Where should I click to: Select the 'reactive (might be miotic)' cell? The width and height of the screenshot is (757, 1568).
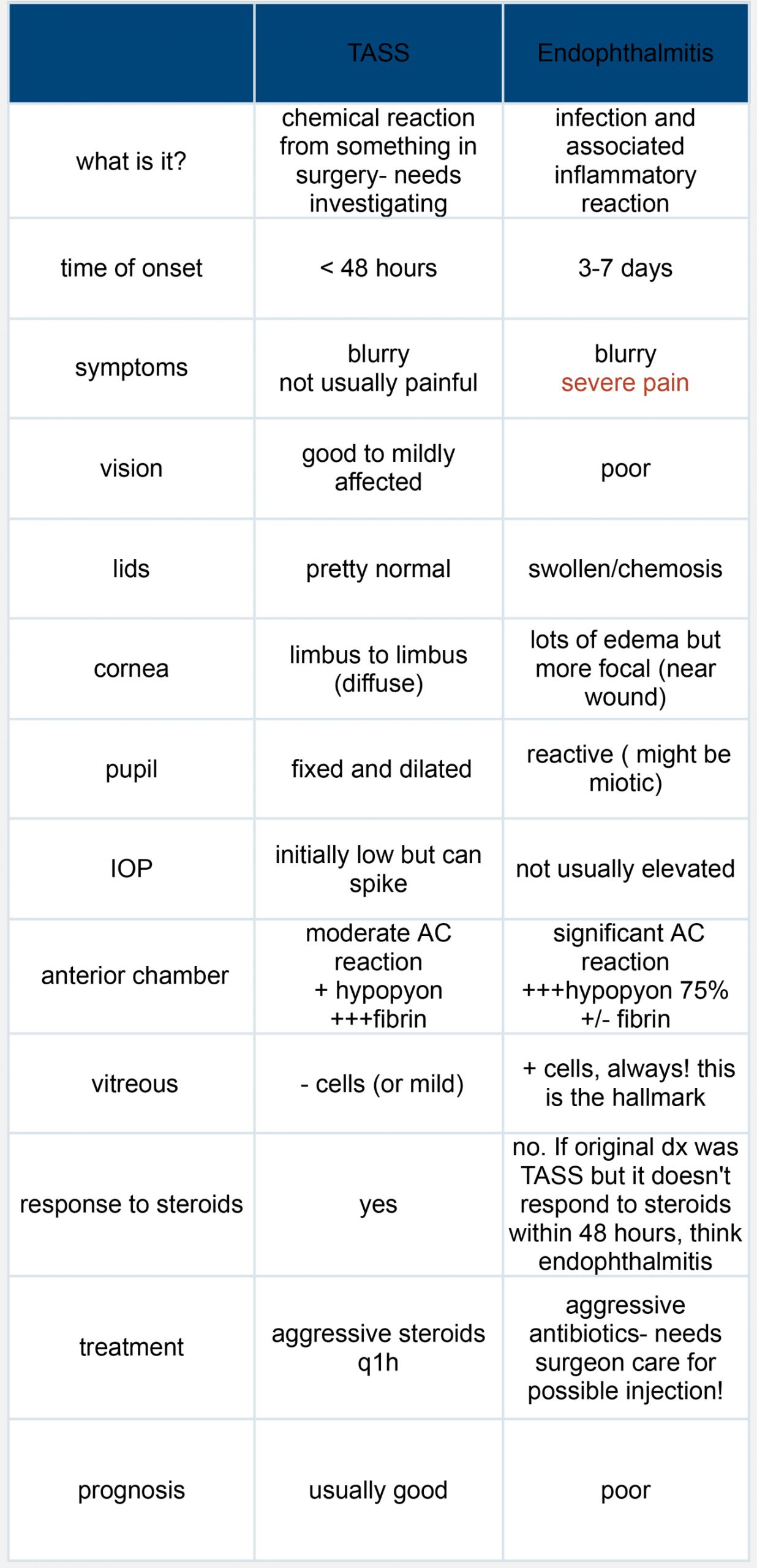click(x=628, y=769)
